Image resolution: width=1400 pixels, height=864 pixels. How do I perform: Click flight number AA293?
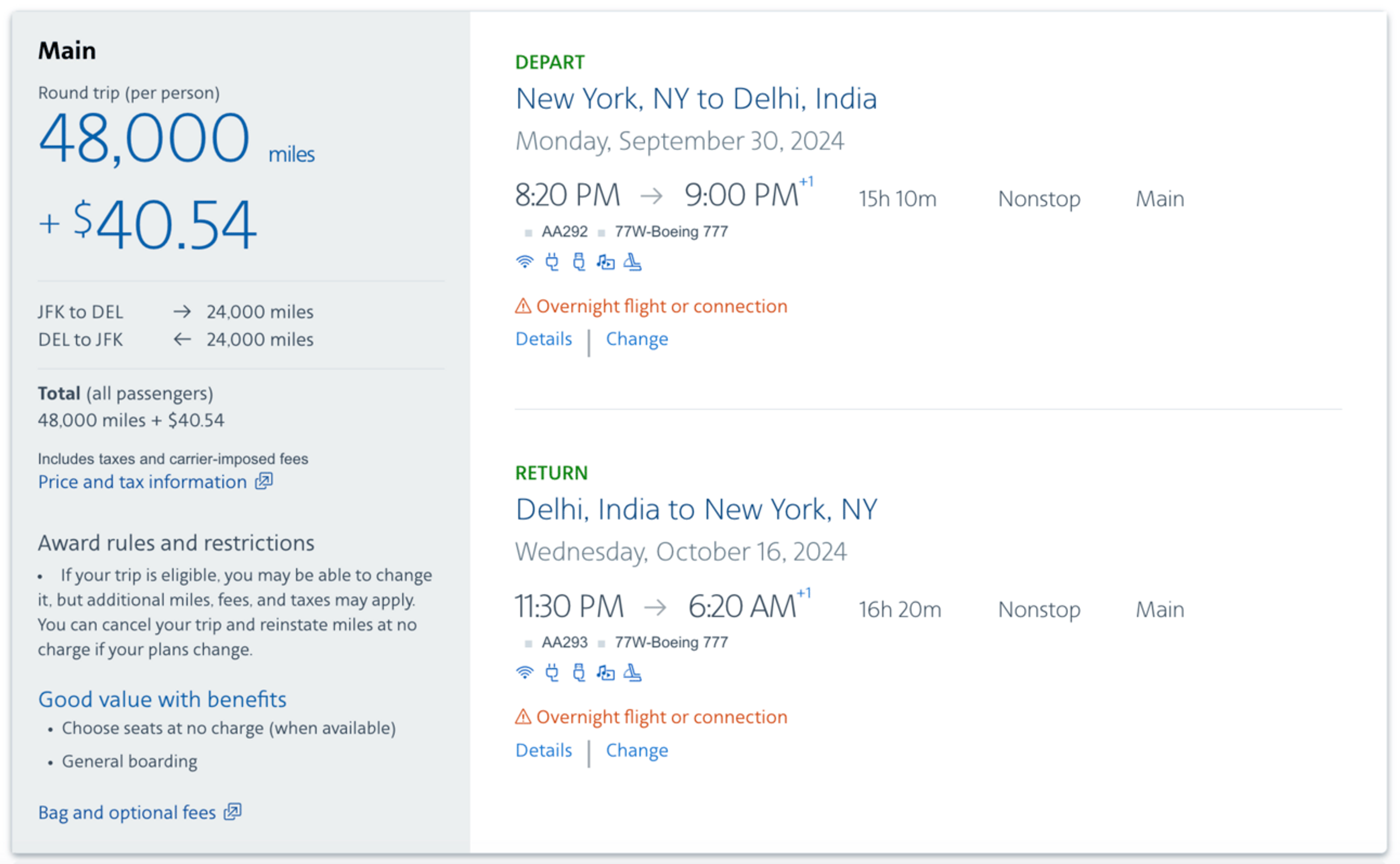pyautogui.click(x=564, y=642)
